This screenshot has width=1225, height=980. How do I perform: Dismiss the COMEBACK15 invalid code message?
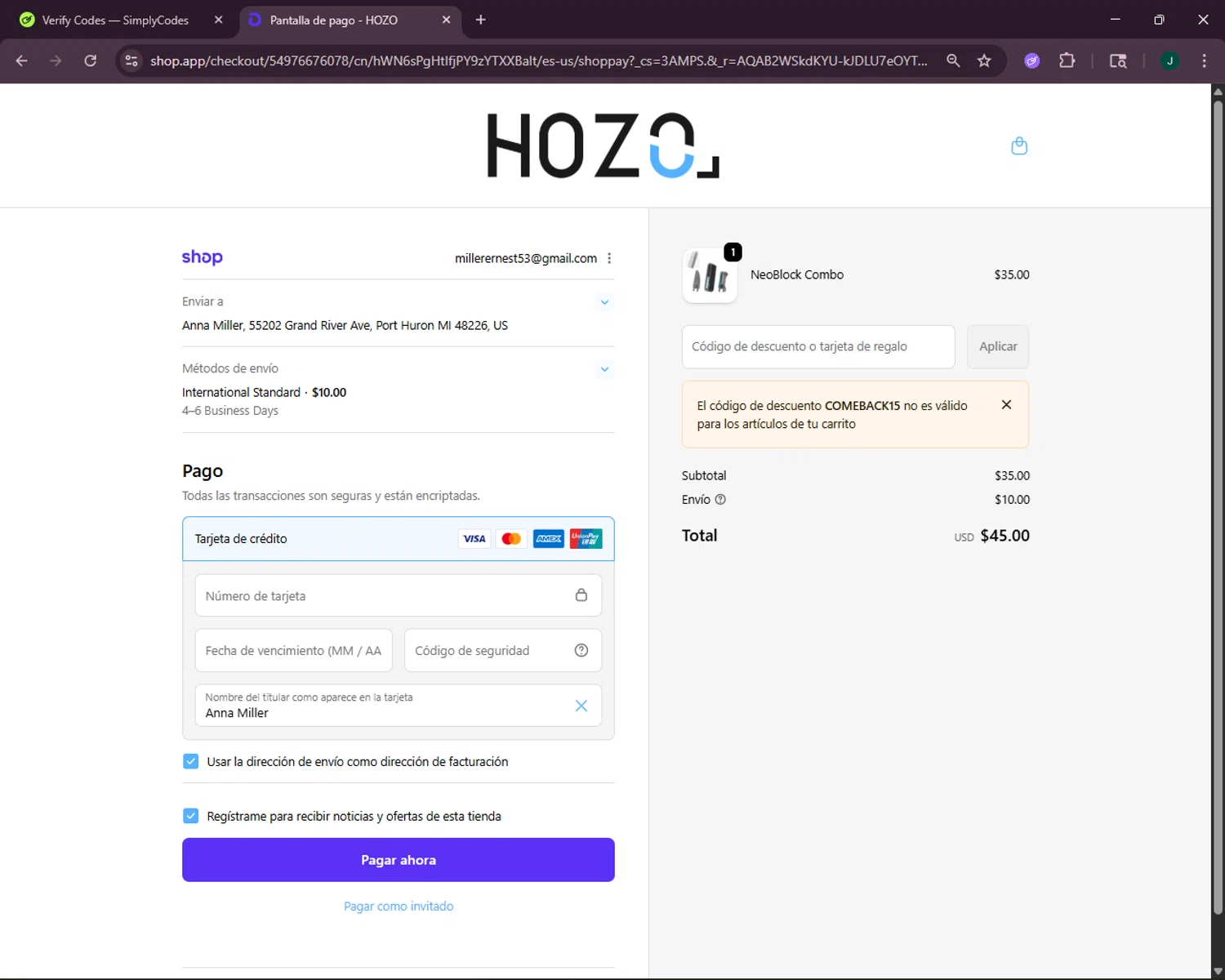[1006, 405]
